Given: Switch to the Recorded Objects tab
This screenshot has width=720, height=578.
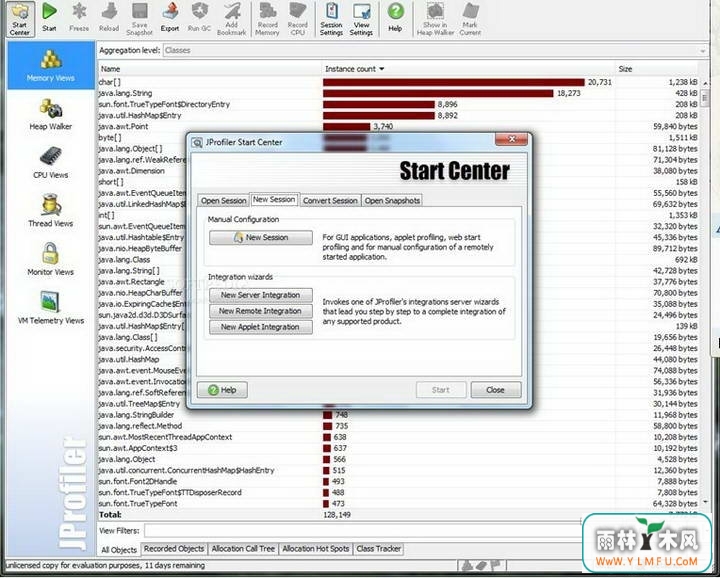Looking at the screenshot, I should point(174,549).
